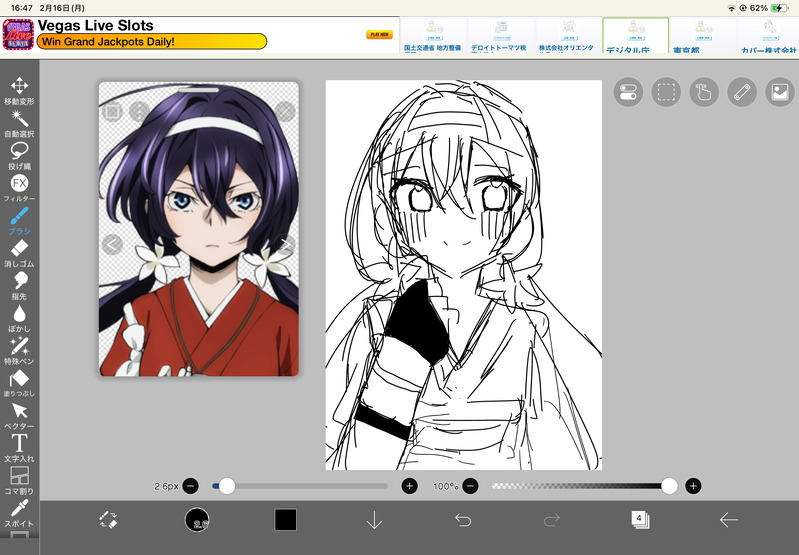799x555 pixels.
Task: Select the 投げ縄 lasso tool
Action: click(x=19, y=156)
